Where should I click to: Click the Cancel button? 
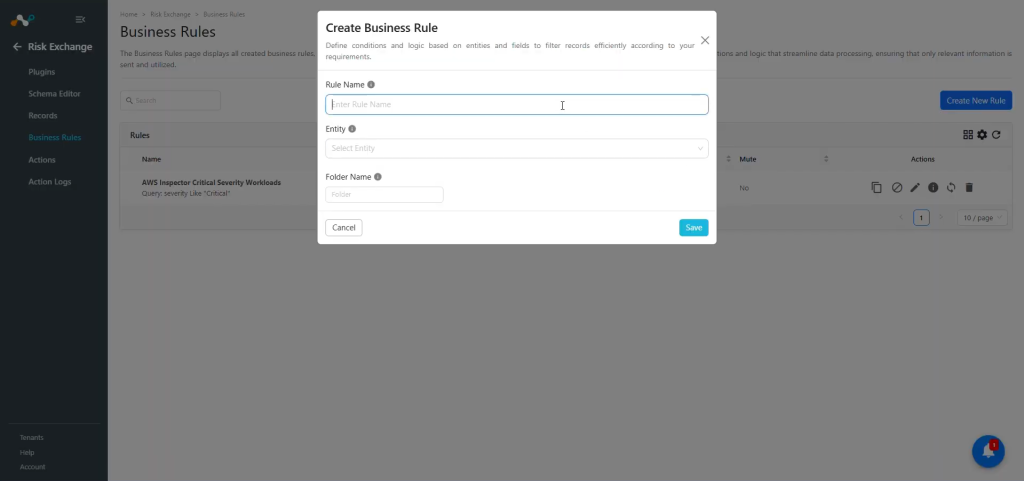point(344,228)
